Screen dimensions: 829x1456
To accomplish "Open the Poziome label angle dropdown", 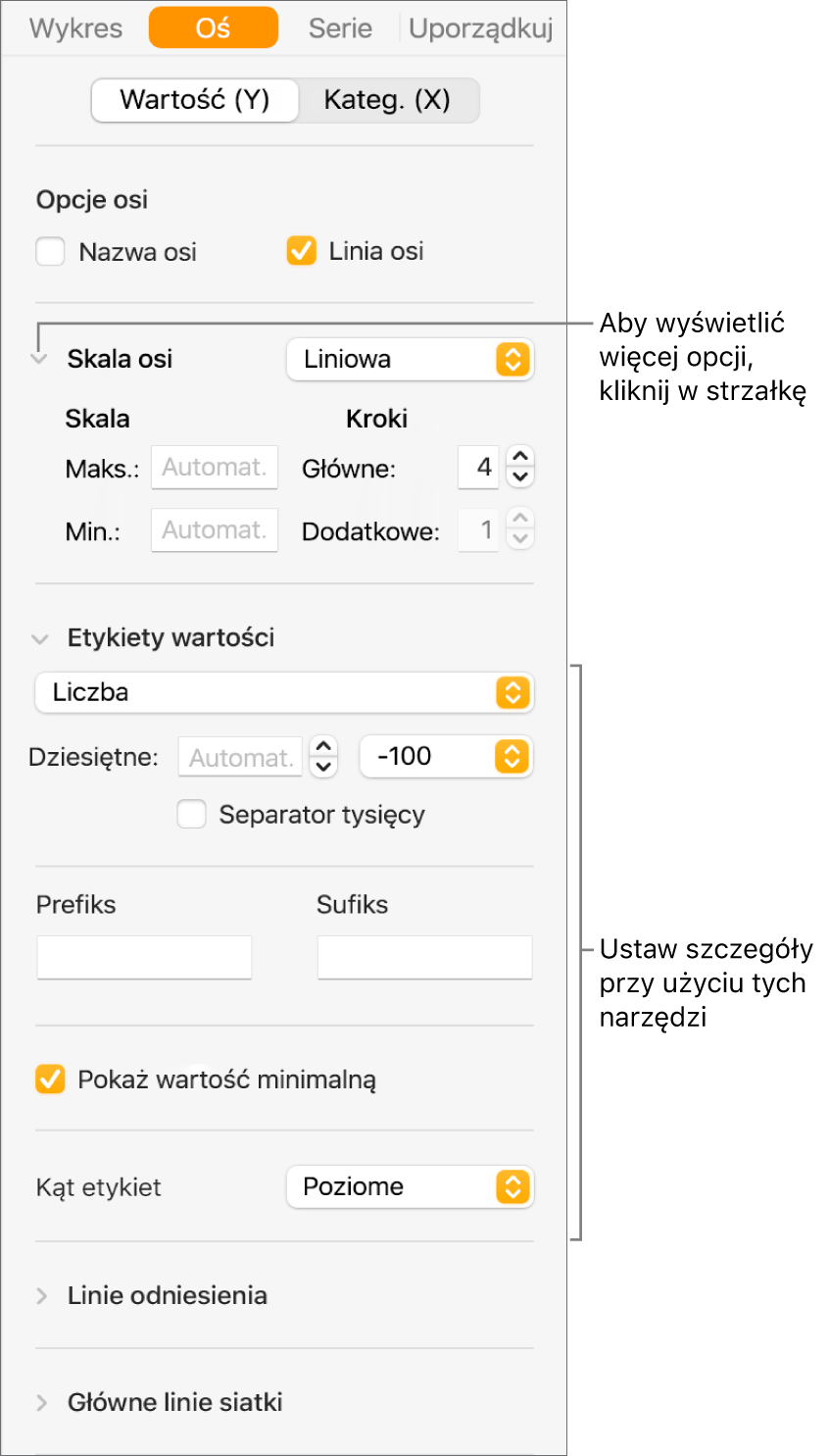I will pyautogui.click(x=410, y=1186).
